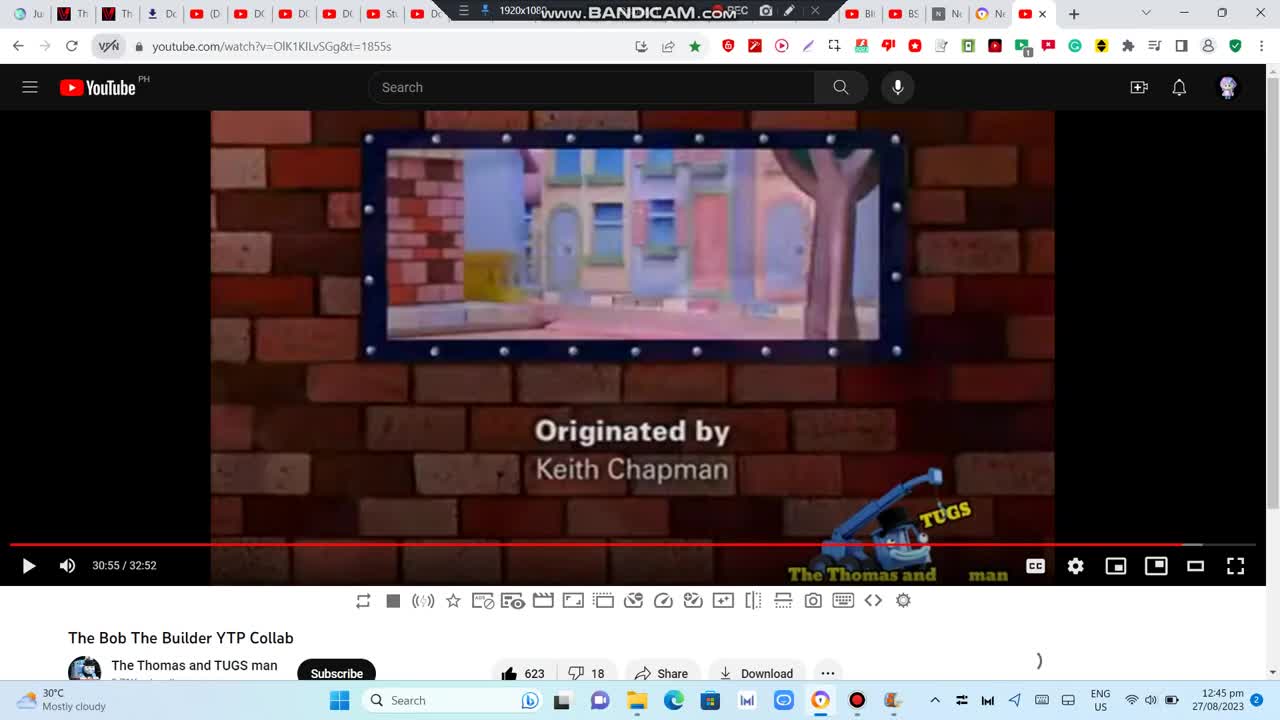1280x720 pixels.
Task: Toggle the loop button below the player
Action: coord(363,601)
